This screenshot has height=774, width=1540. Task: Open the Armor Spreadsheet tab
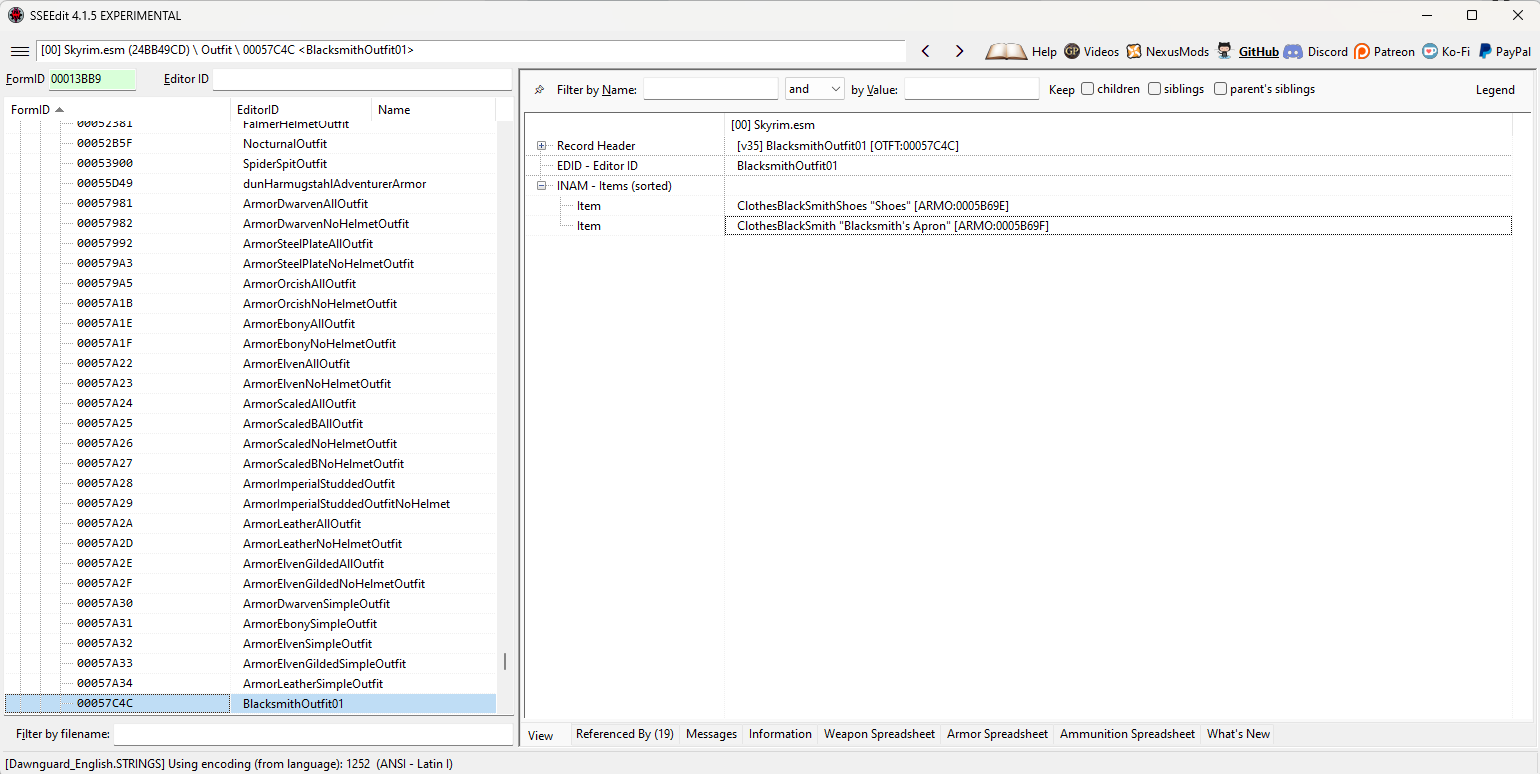coord(998,734)
